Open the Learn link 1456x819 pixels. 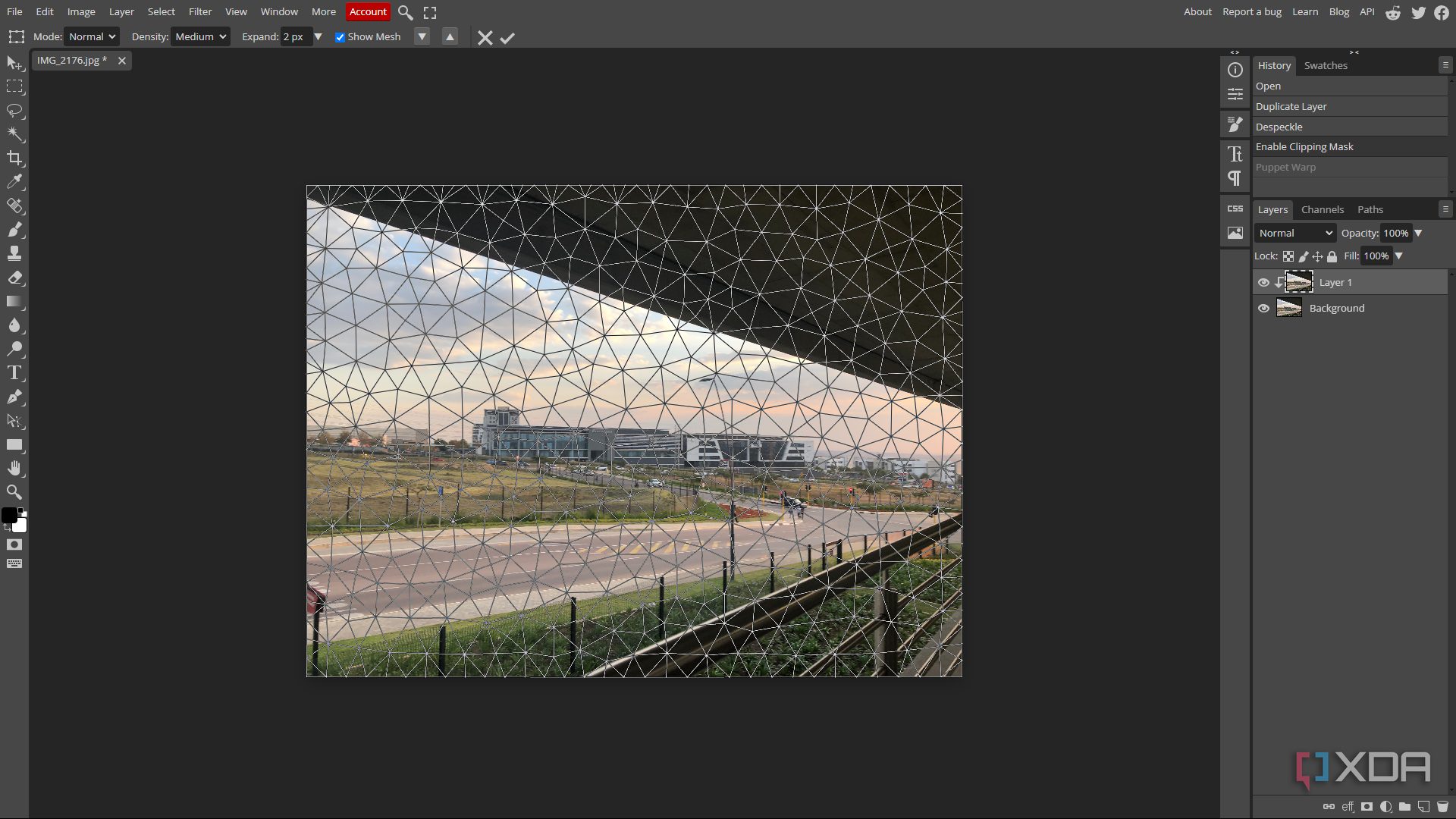[1305, 12]
